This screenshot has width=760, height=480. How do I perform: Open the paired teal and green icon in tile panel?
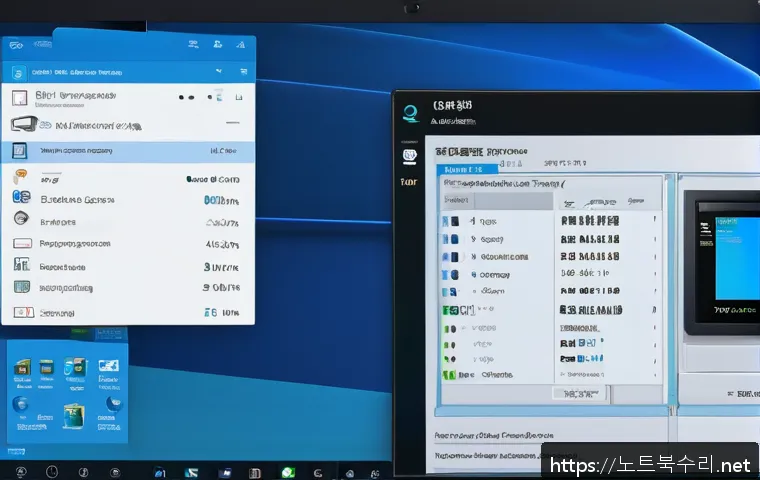(76, 367)
